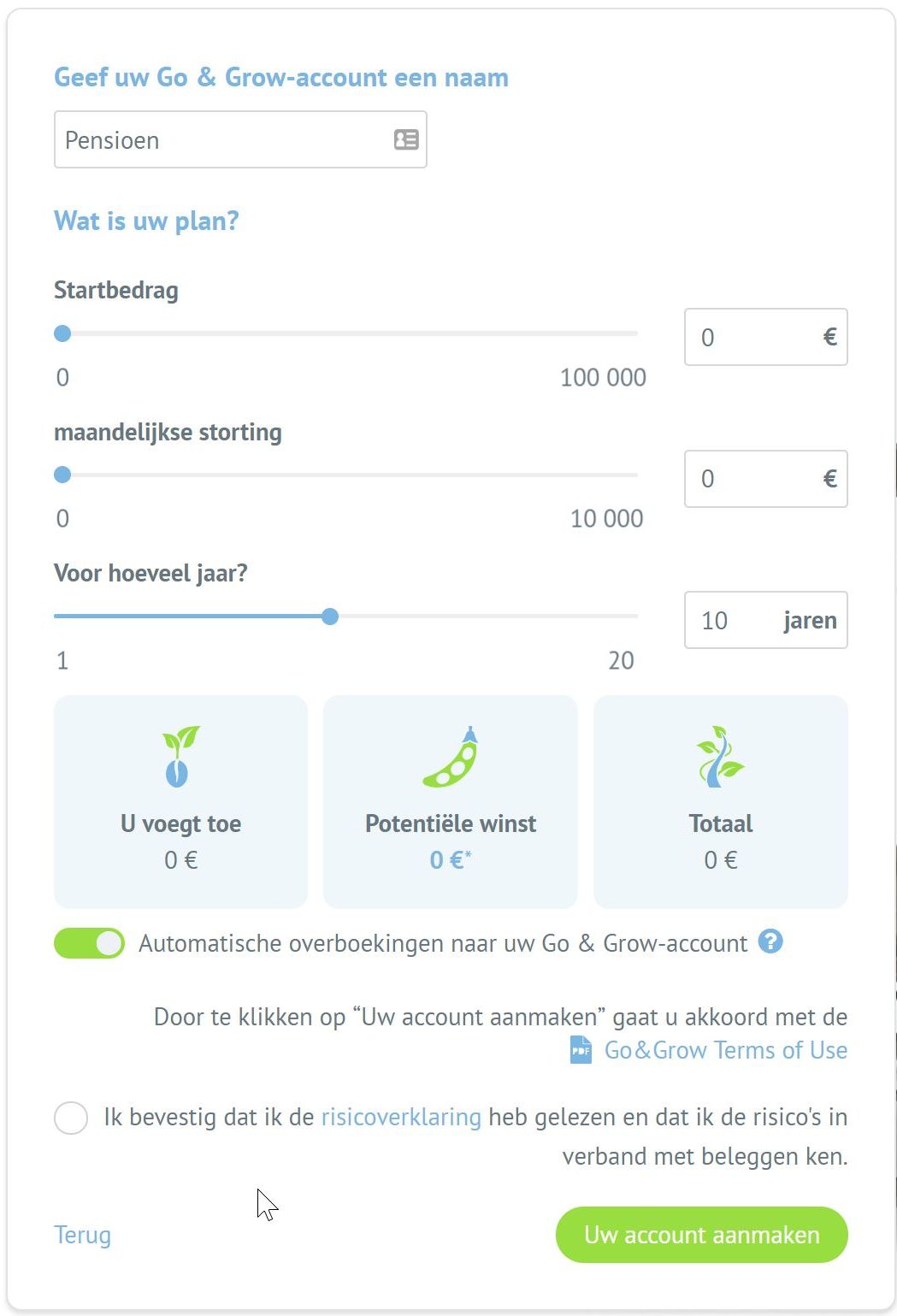Open the help question mark icon
The height and width of the screenshot is (1316, 897).
coord(770,941)
